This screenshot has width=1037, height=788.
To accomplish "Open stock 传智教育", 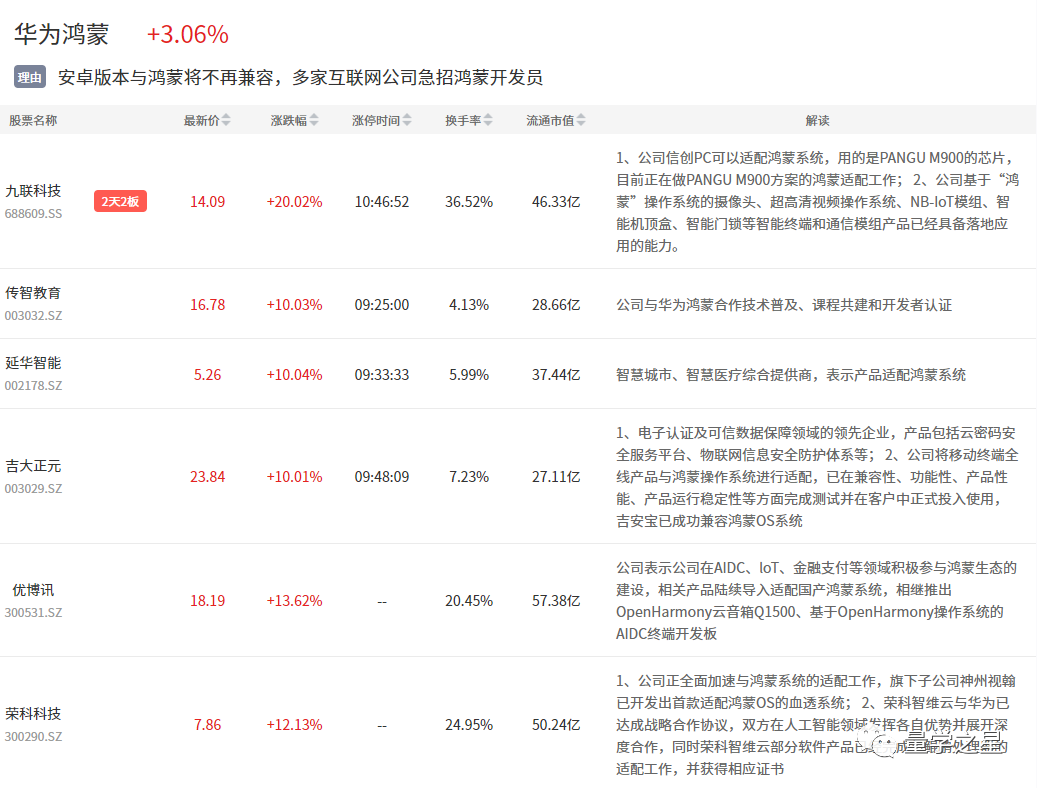I will (x=33, y=292).
